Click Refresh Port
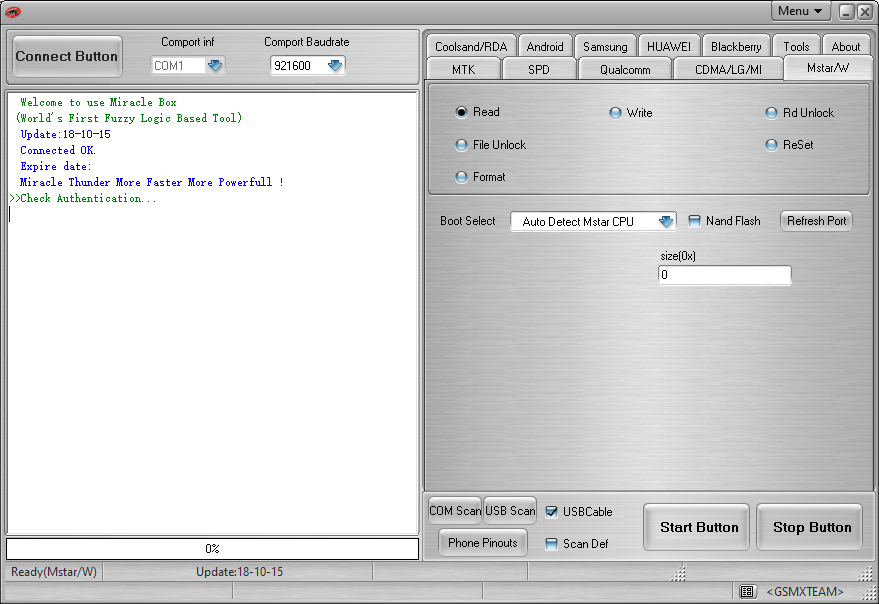879x604 pixels. point(815,221)
